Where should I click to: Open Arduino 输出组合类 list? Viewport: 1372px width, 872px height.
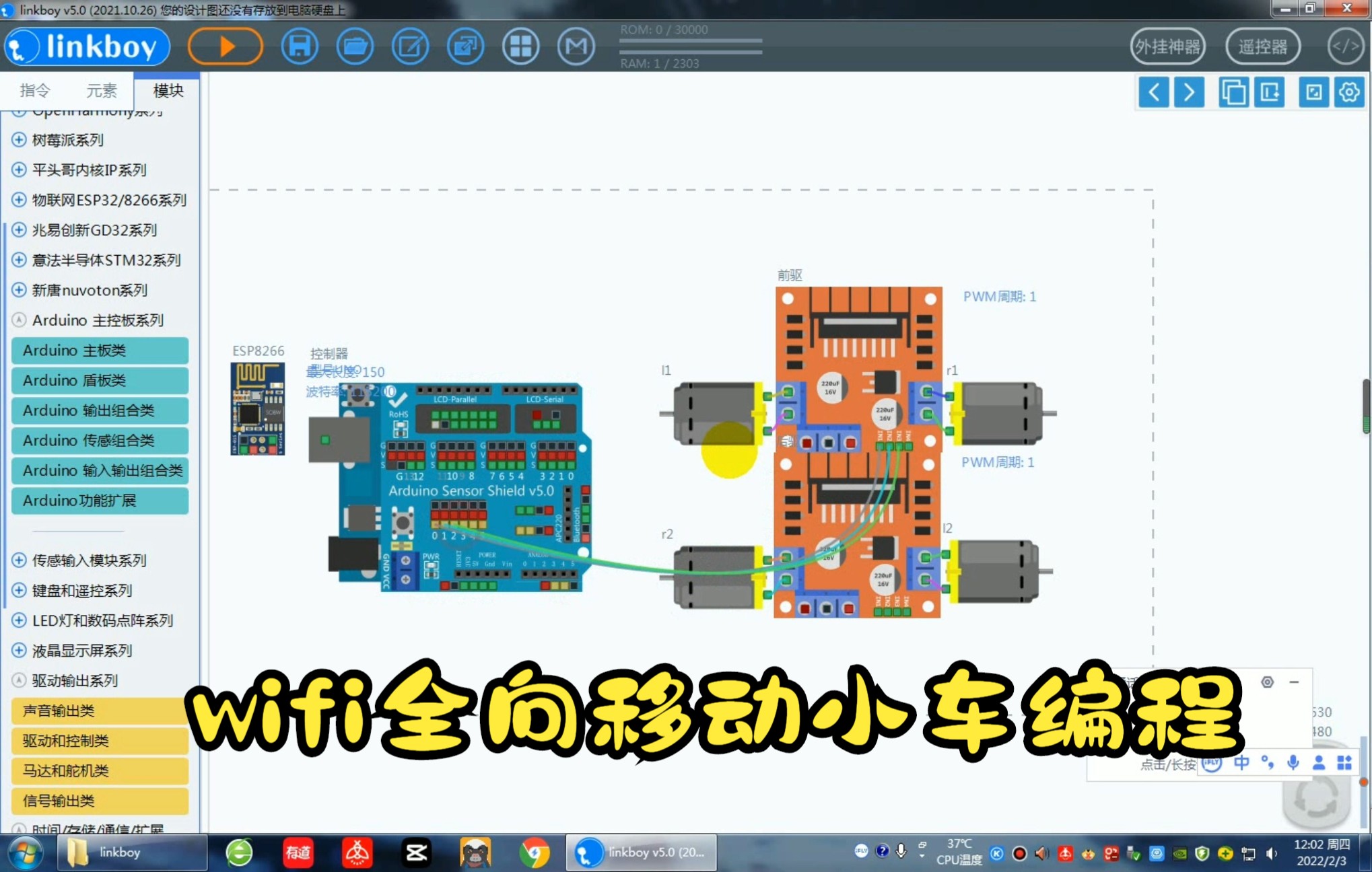100,410
